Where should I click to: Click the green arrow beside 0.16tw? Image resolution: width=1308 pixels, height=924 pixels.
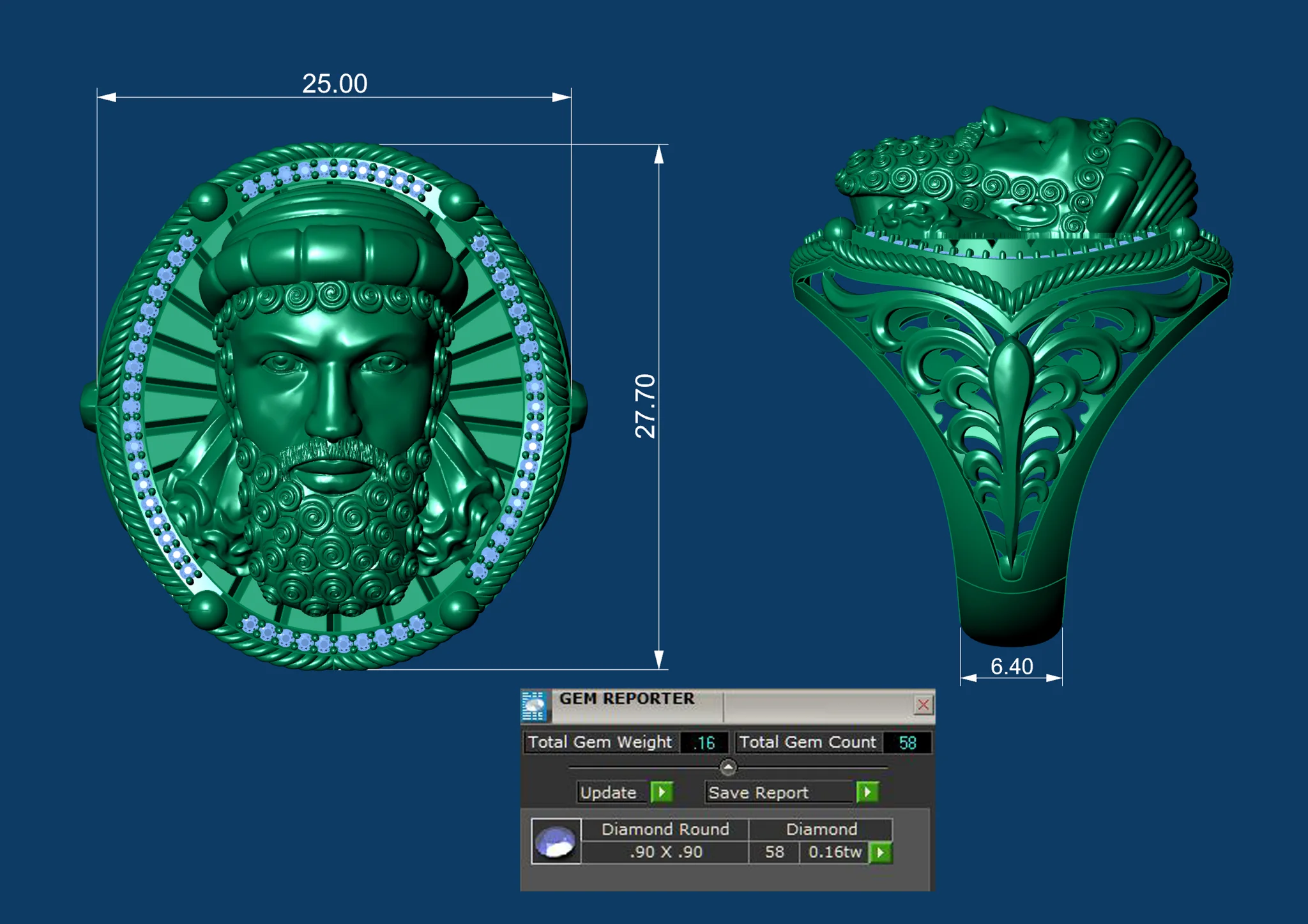[881, 852]
